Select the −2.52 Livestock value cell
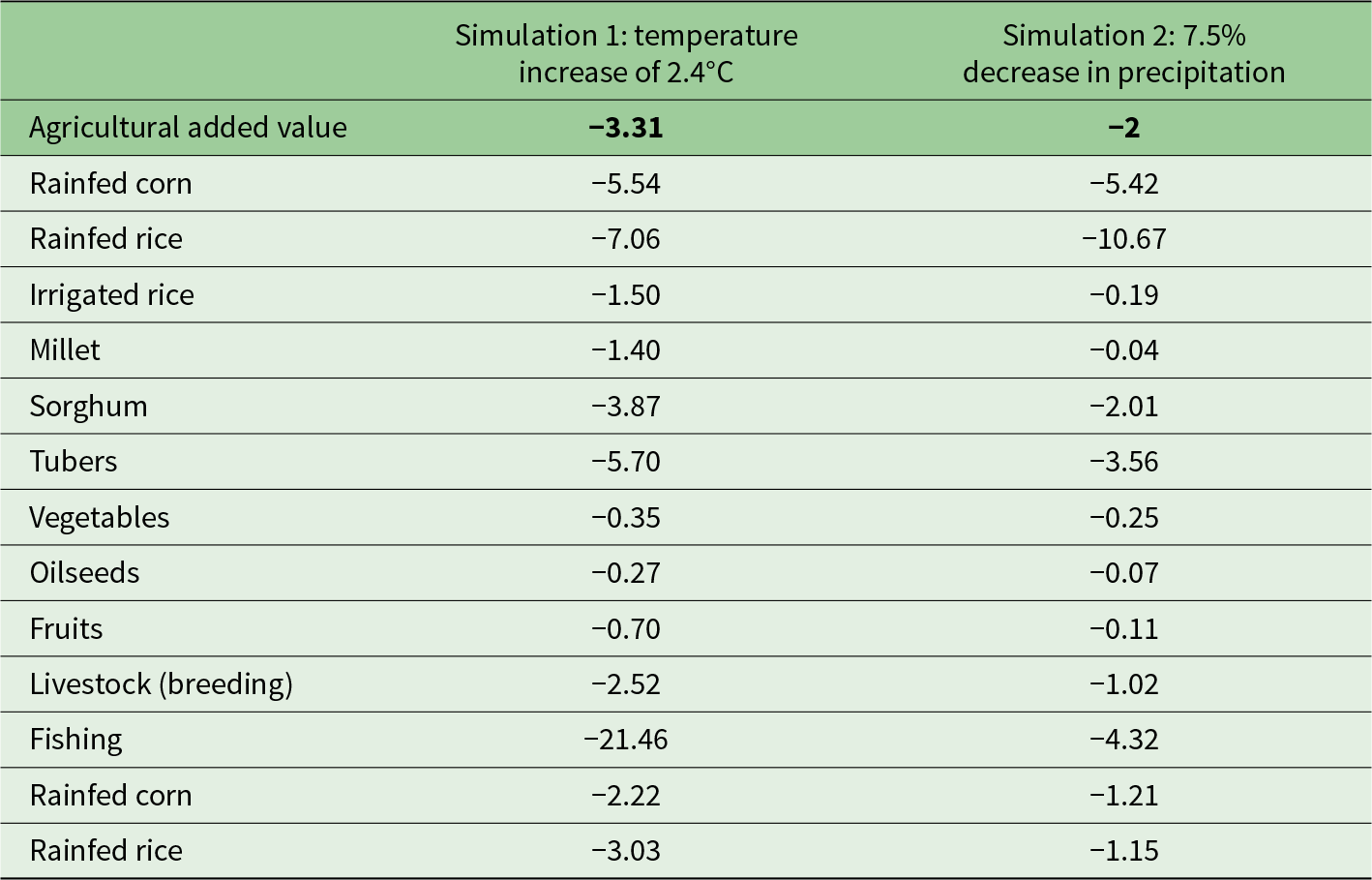The width and height of the screenshot is (1372, 880). point(626,684)
